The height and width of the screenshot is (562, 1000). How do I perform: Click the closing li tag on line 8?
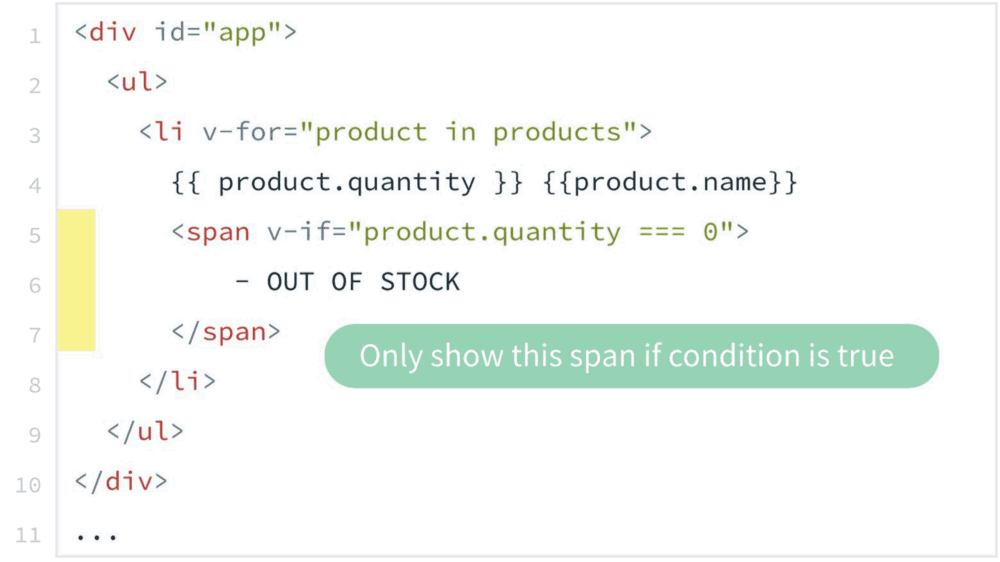coord(178,381)
